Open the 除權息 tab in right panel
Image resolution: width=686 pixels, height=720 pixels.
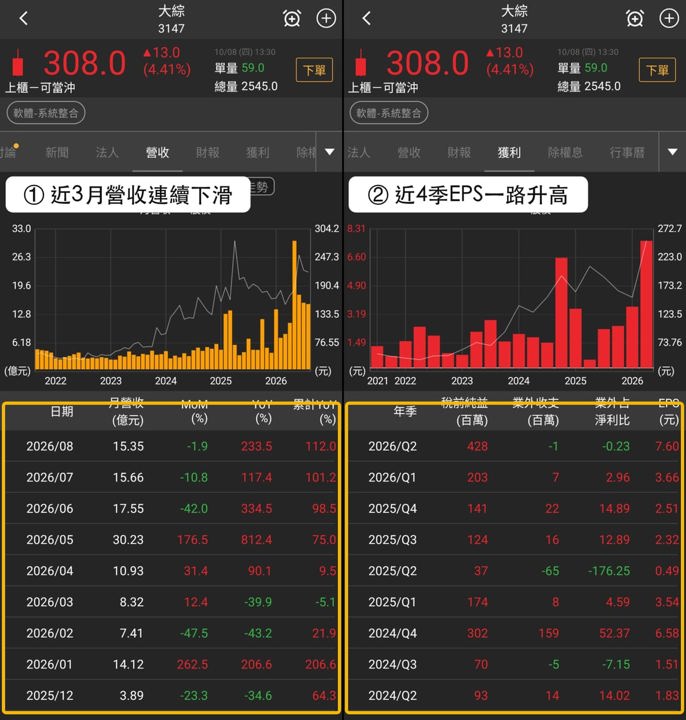(x=565, y=152)
